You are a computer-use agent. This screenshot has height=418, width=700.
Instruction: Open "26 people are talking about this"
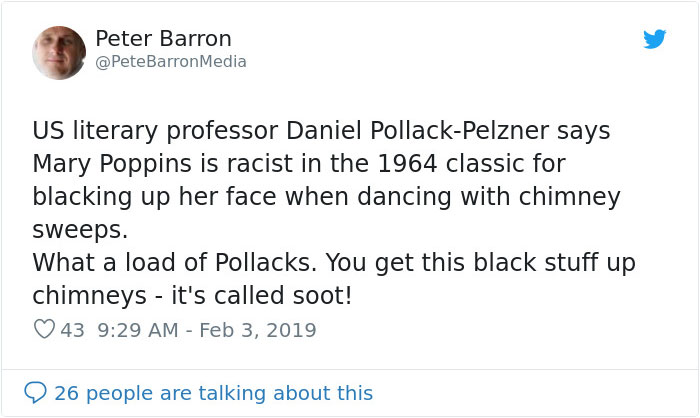(213, 393)
